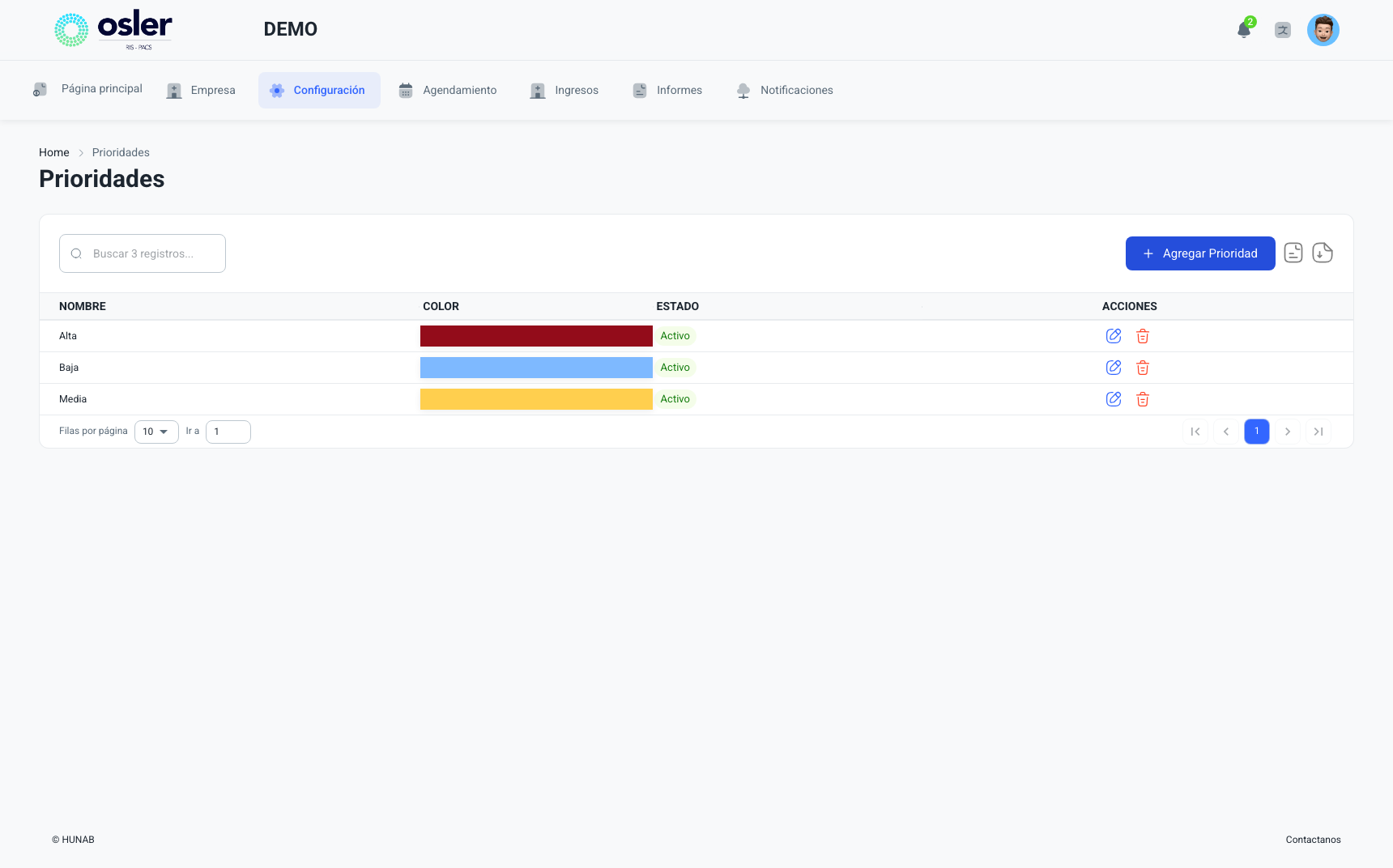Open the rows per page dropdown
The height and width of the screenshot is (868, 1393).
156,432
